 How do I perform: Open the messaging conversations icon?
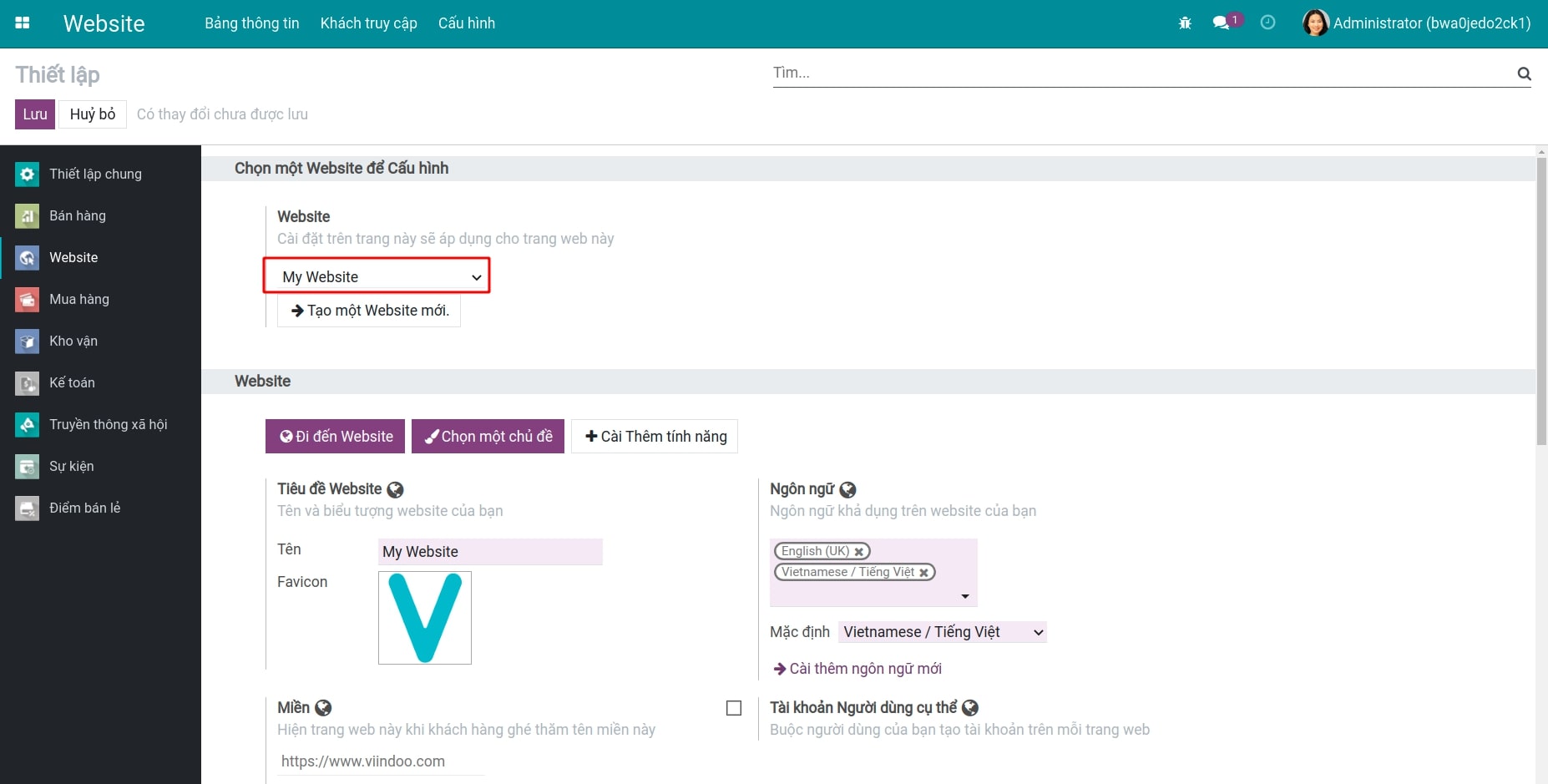[x=1222, y=23]
